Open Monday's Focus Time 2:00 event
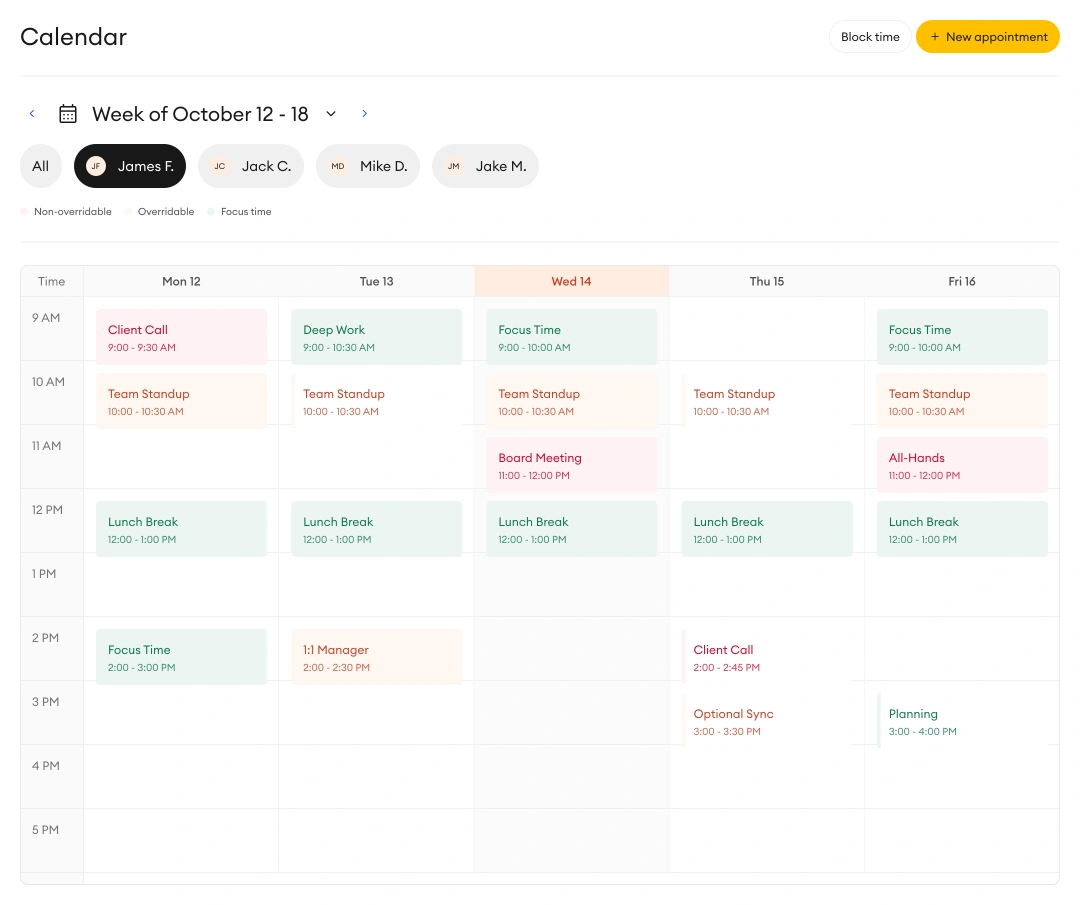The image size is (1080, 905). click(x=181, y=657)
